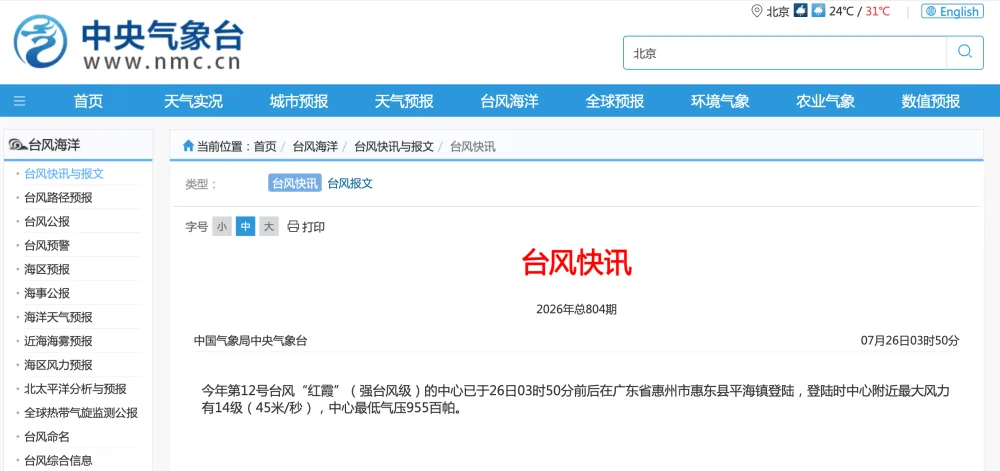The image size is (1000, 471).
Task: Click the location pin icon beside 北京
Action: pyautogui.click(x=756, y=11)
